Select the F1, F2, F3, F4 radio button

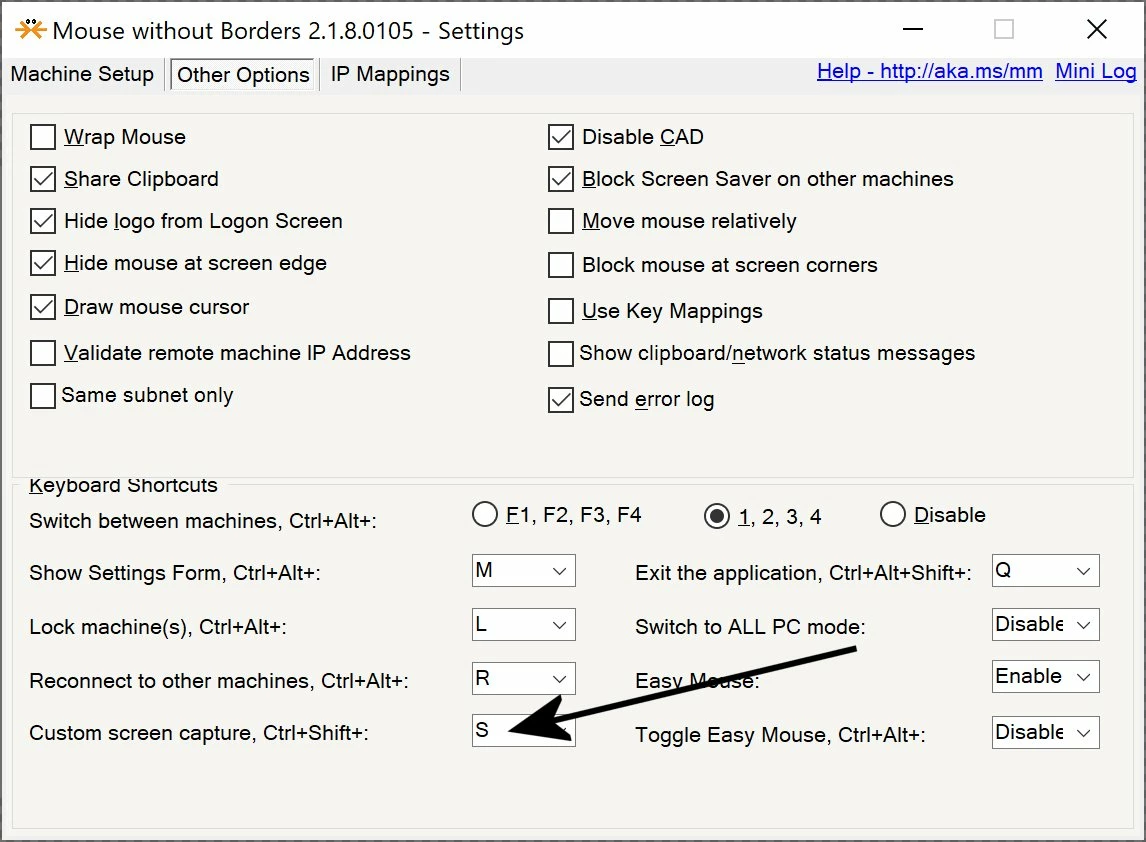click(485, 515)
